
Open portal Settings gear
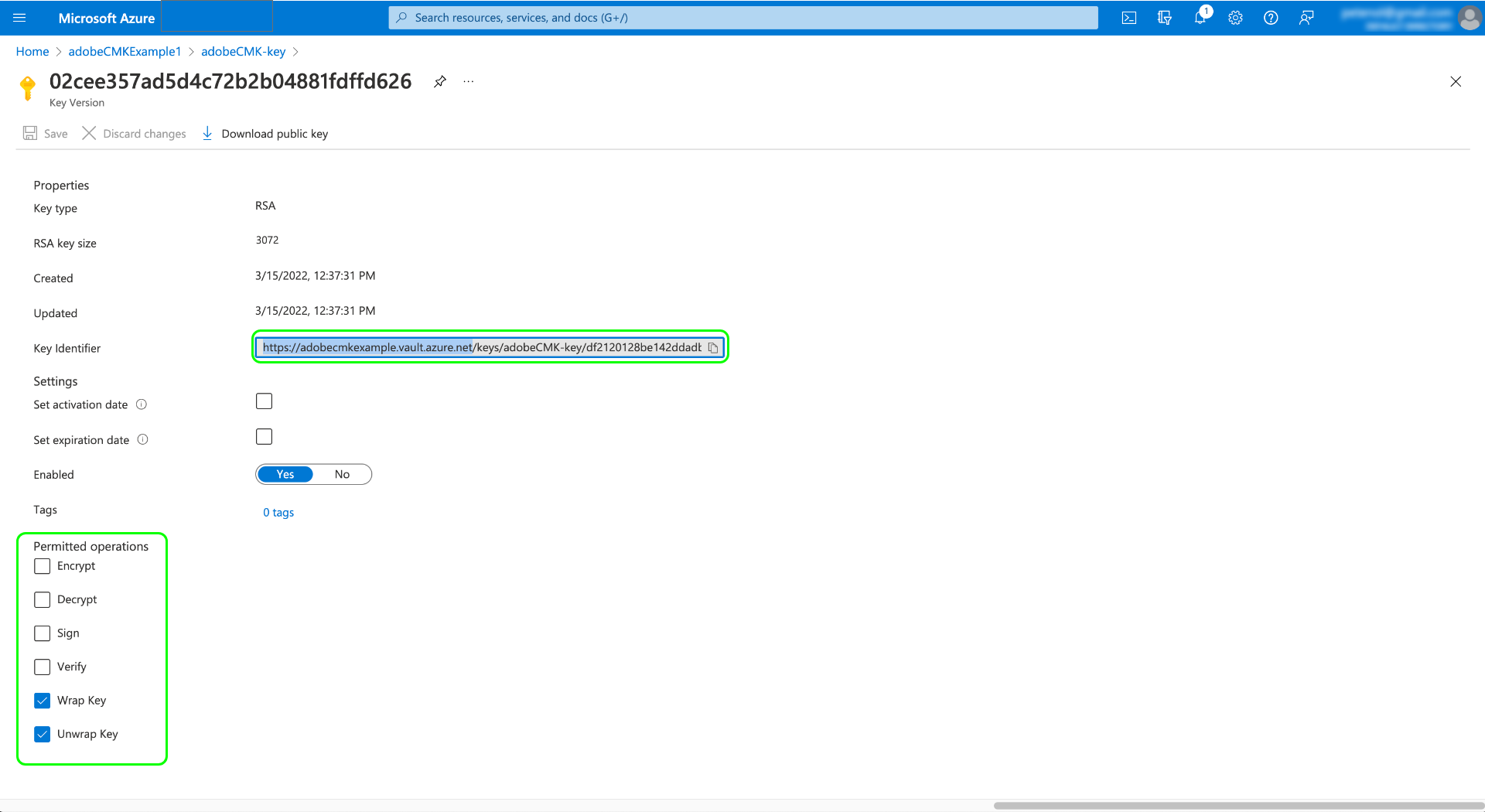click(1235, 18)
